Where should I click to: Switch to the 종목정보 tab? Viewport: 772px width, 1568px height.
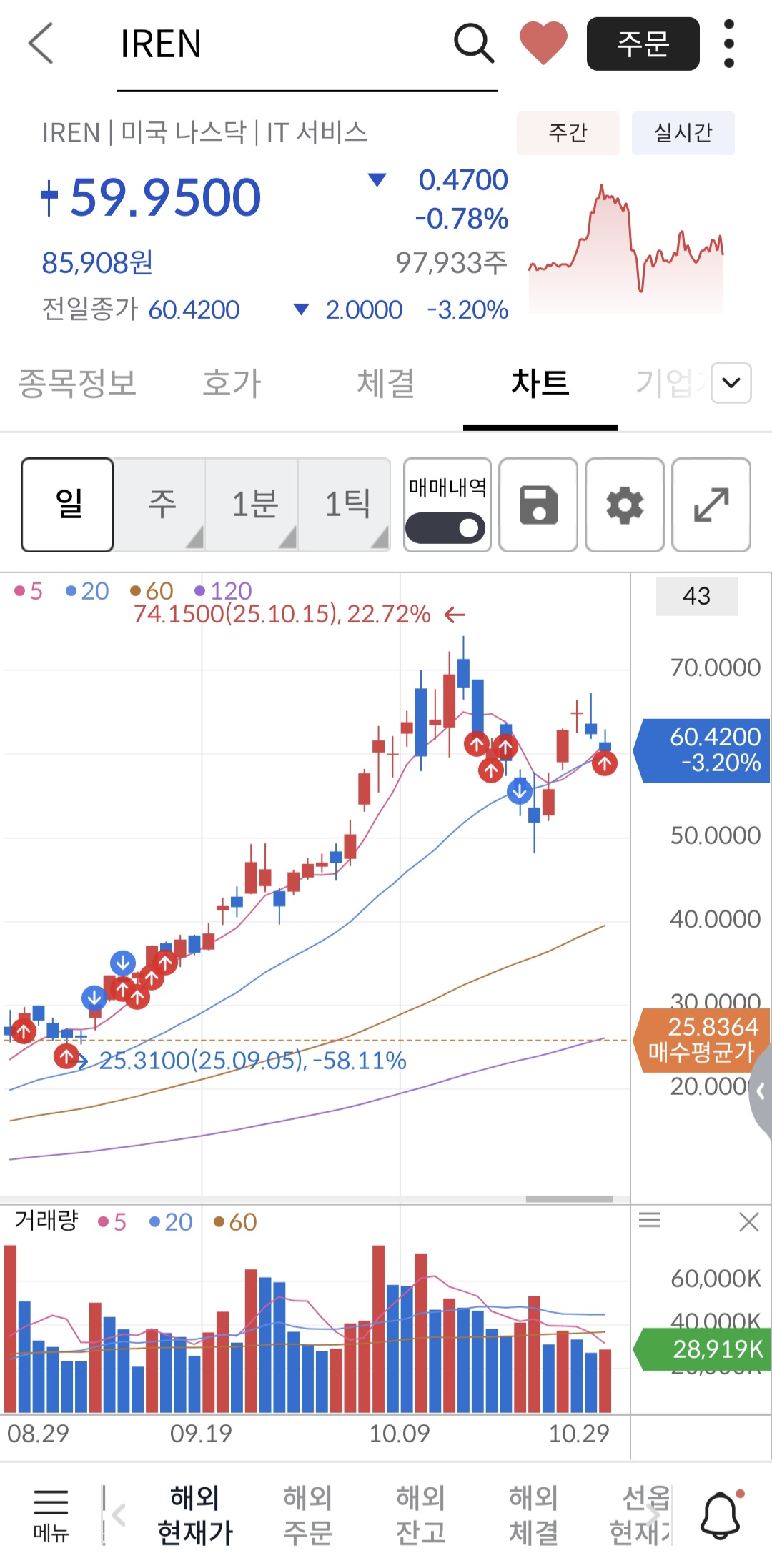click(x=77, y=383)
